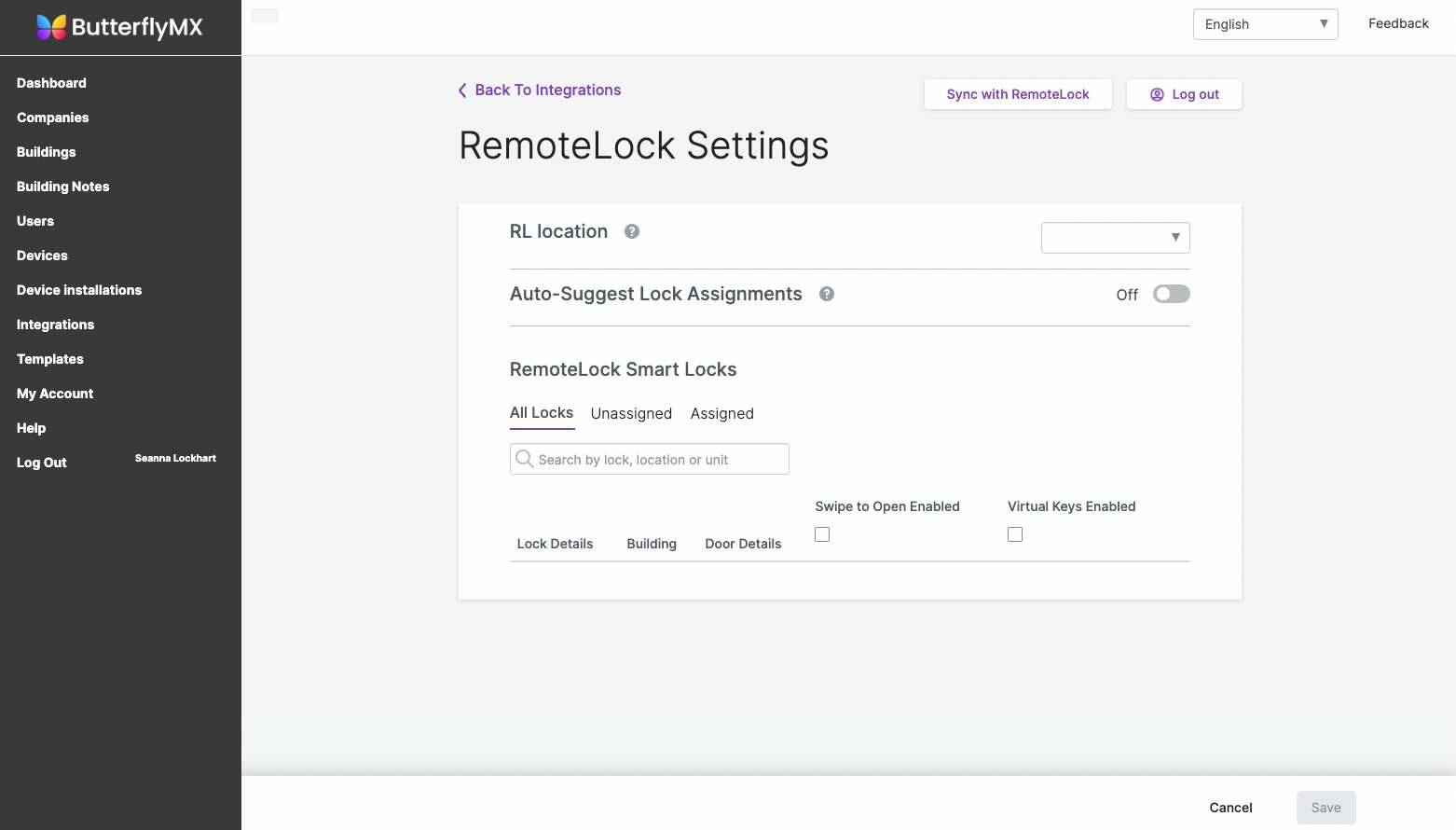Click the lock search input field
Image resolution: width=1456 pixels, height=830 pixels.
click(652, 459)
